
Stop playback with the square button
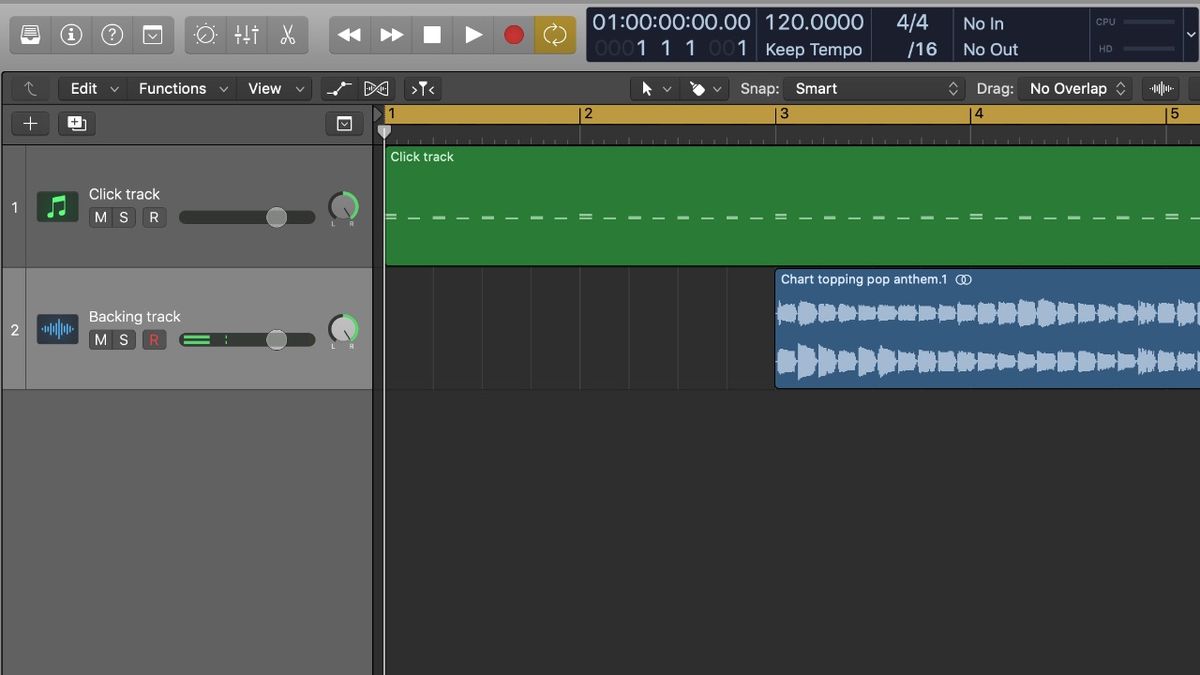pos(432,33)
